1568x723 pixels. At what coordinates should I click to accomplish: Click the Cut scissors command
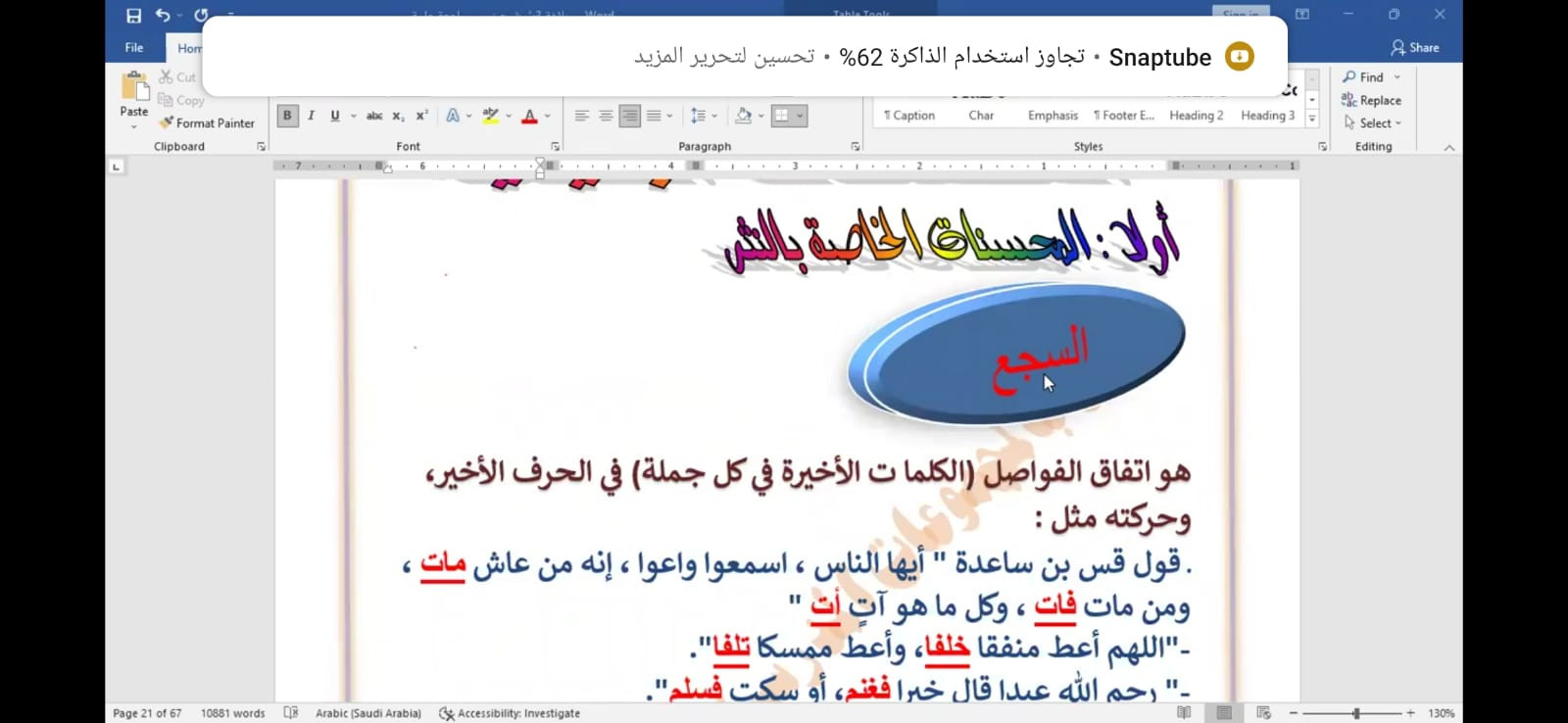(x=177, y=76)
